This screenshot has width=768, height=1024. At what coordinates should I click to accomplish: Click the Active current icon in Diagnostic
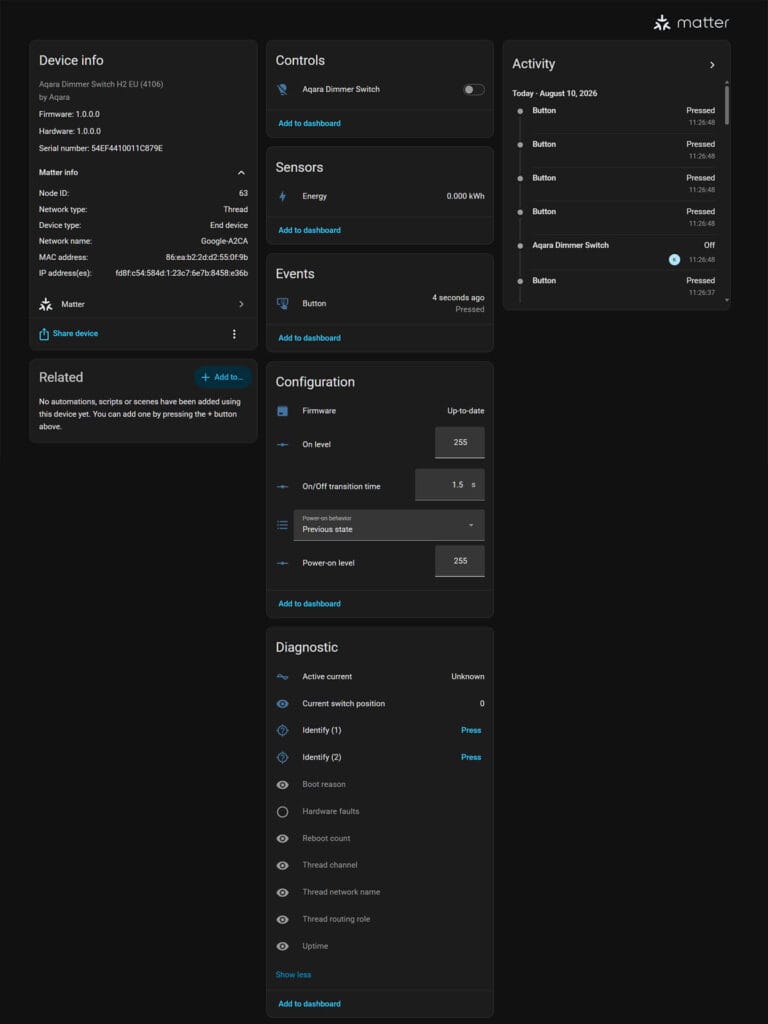(x=282, y=677)
